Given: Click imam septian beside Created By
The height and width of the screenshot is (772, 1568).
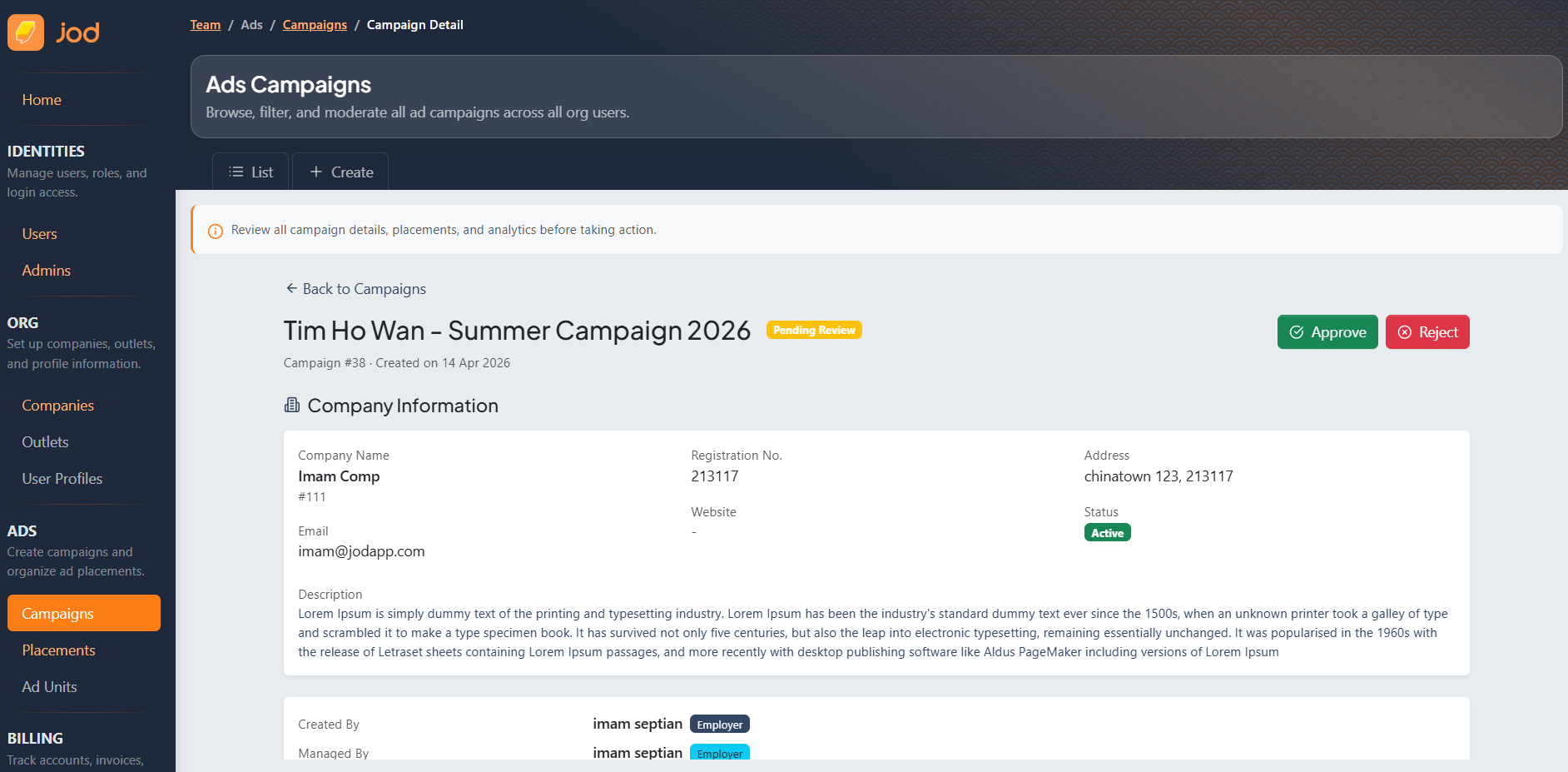Looking at the screenshot, I should click(638, 724).
